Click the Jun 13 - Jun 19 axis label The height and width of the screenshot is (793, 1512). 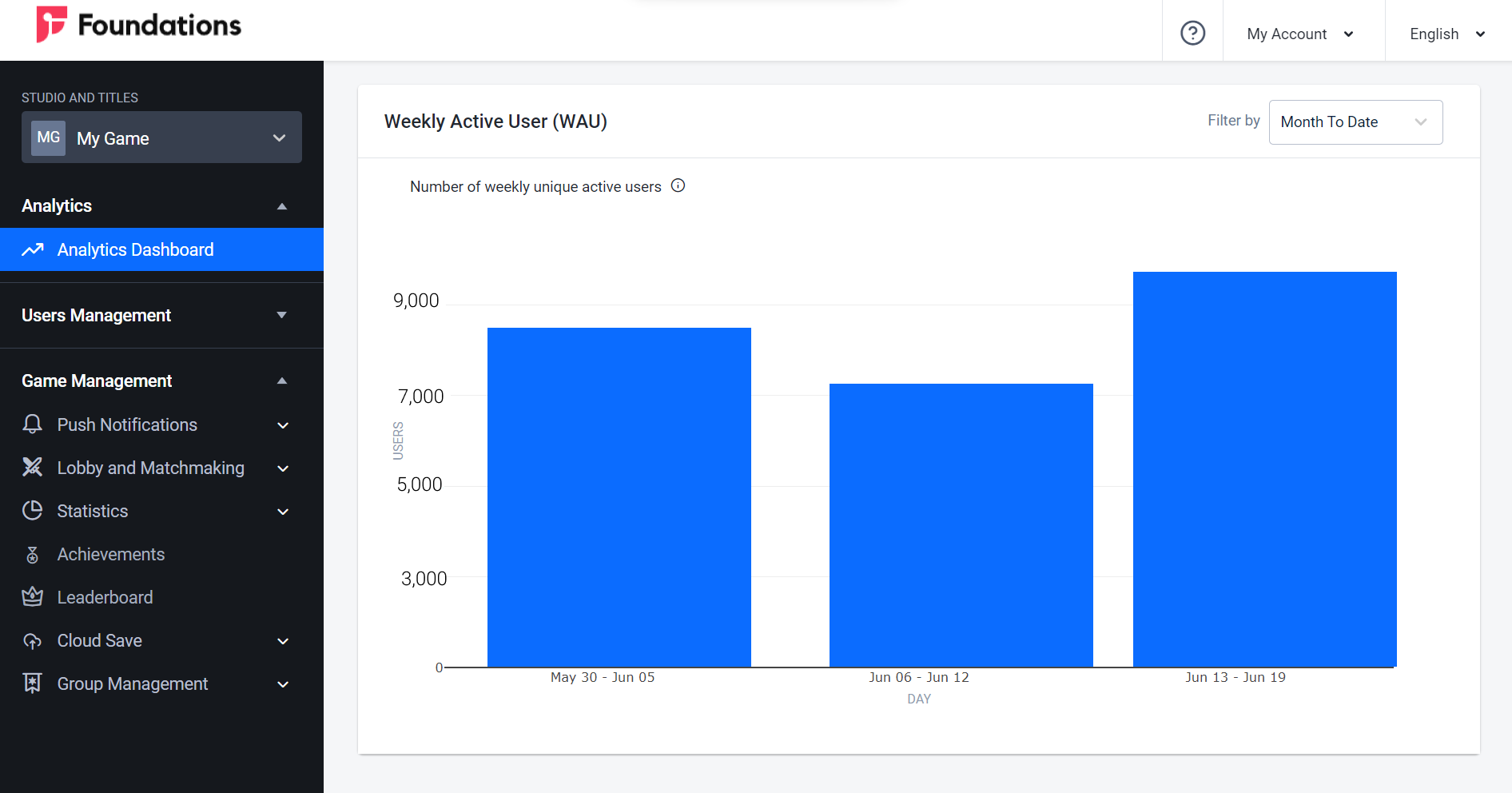[x=1235, y=677]
